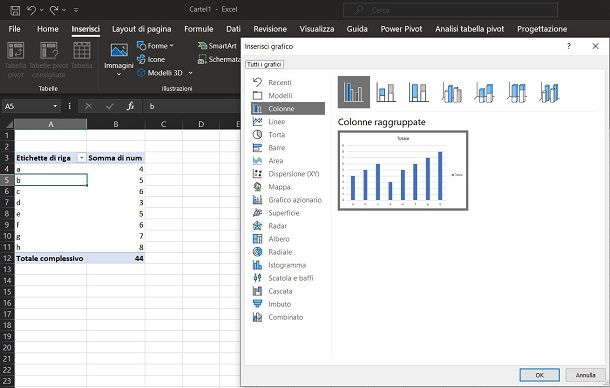Open the Redo history dropdown arrow

pyautogui.click(x=64, y=10)
